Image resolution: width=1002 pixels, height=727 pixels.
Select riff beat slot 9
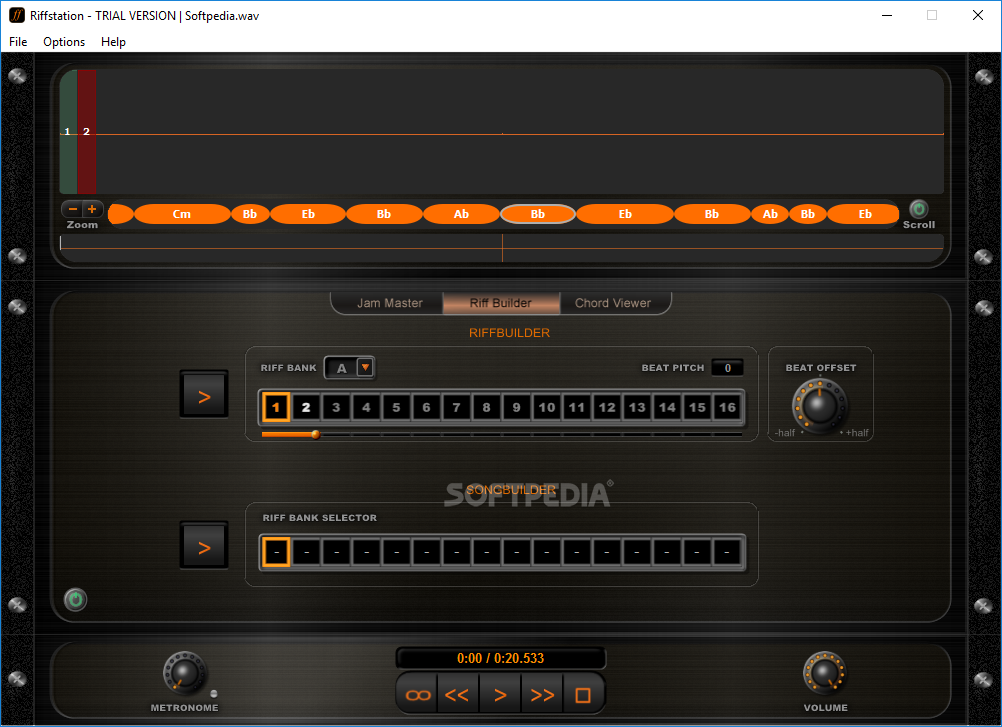point(516,407)
